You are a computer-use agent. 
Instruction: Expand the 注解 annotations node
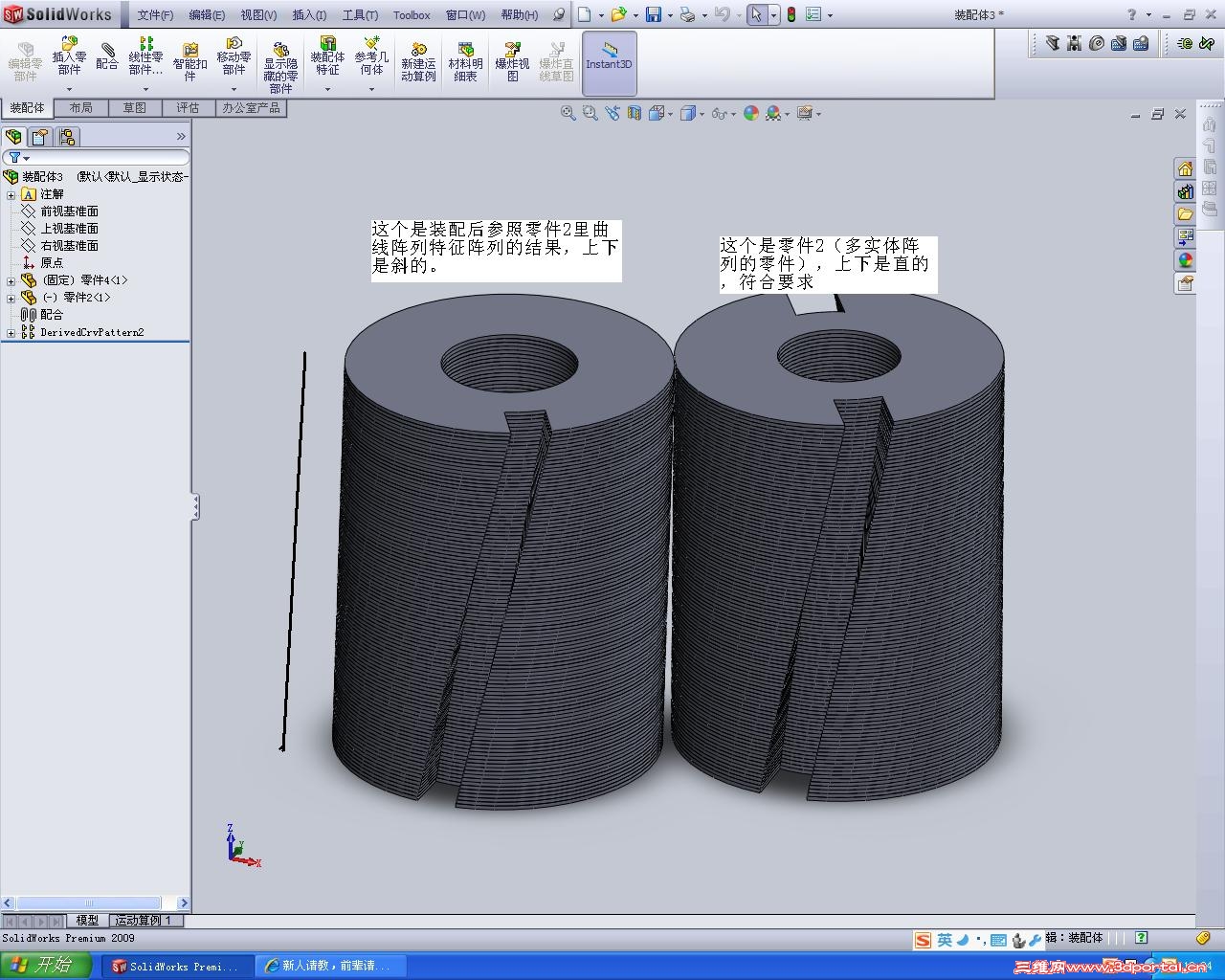coord(11,194)
